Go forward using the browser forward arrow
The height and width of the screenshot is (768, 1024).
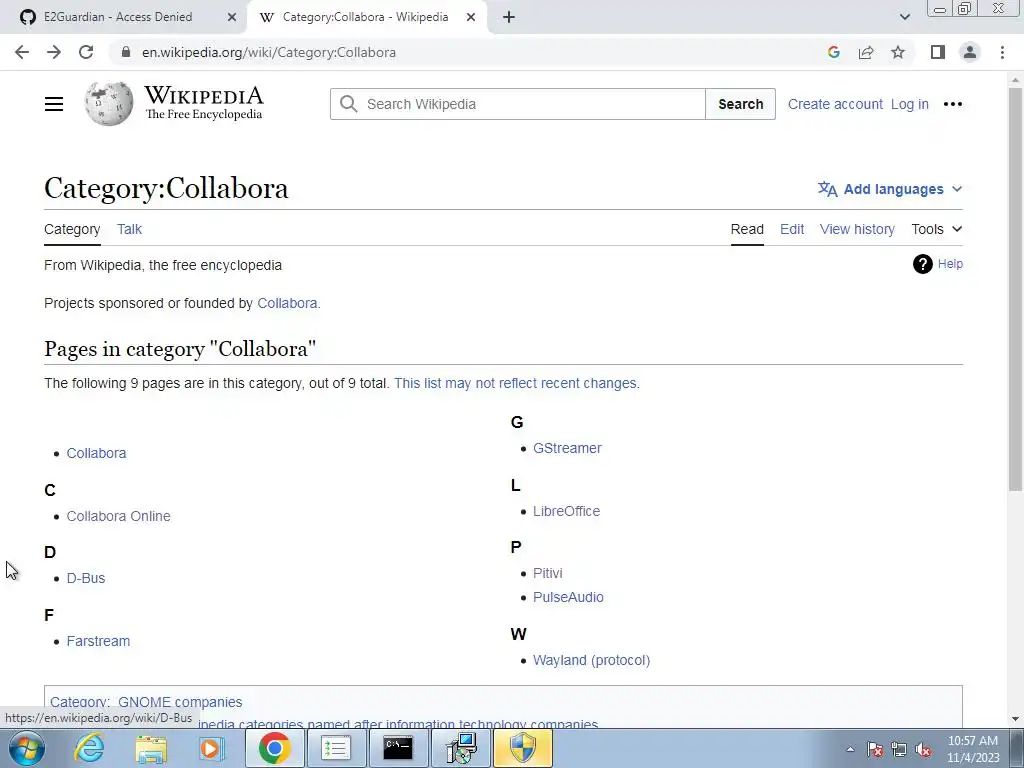click(54, 52)
